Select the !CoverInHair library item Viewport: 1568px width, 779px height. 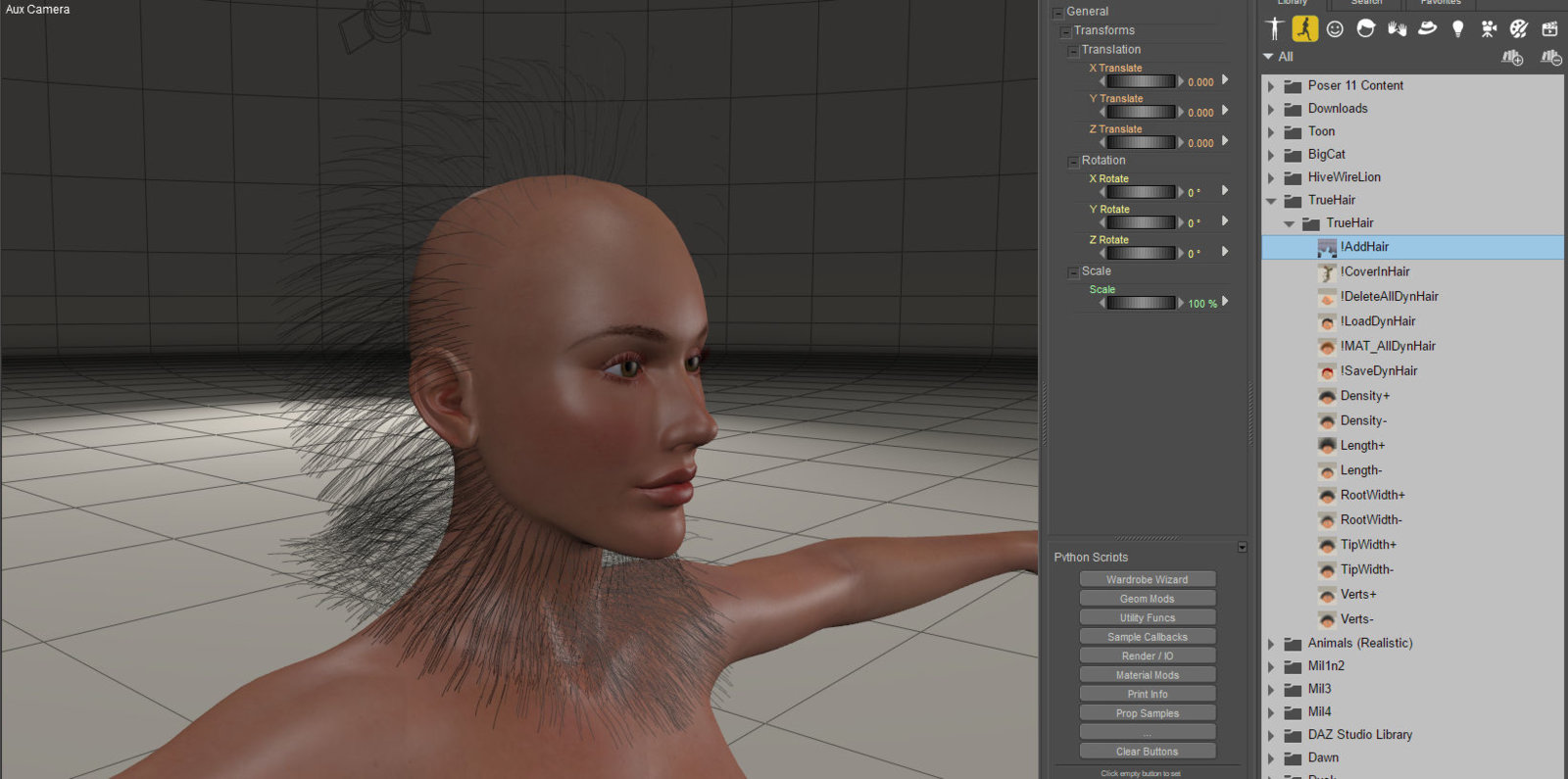pyautogui.click(x=1374, y=272)
